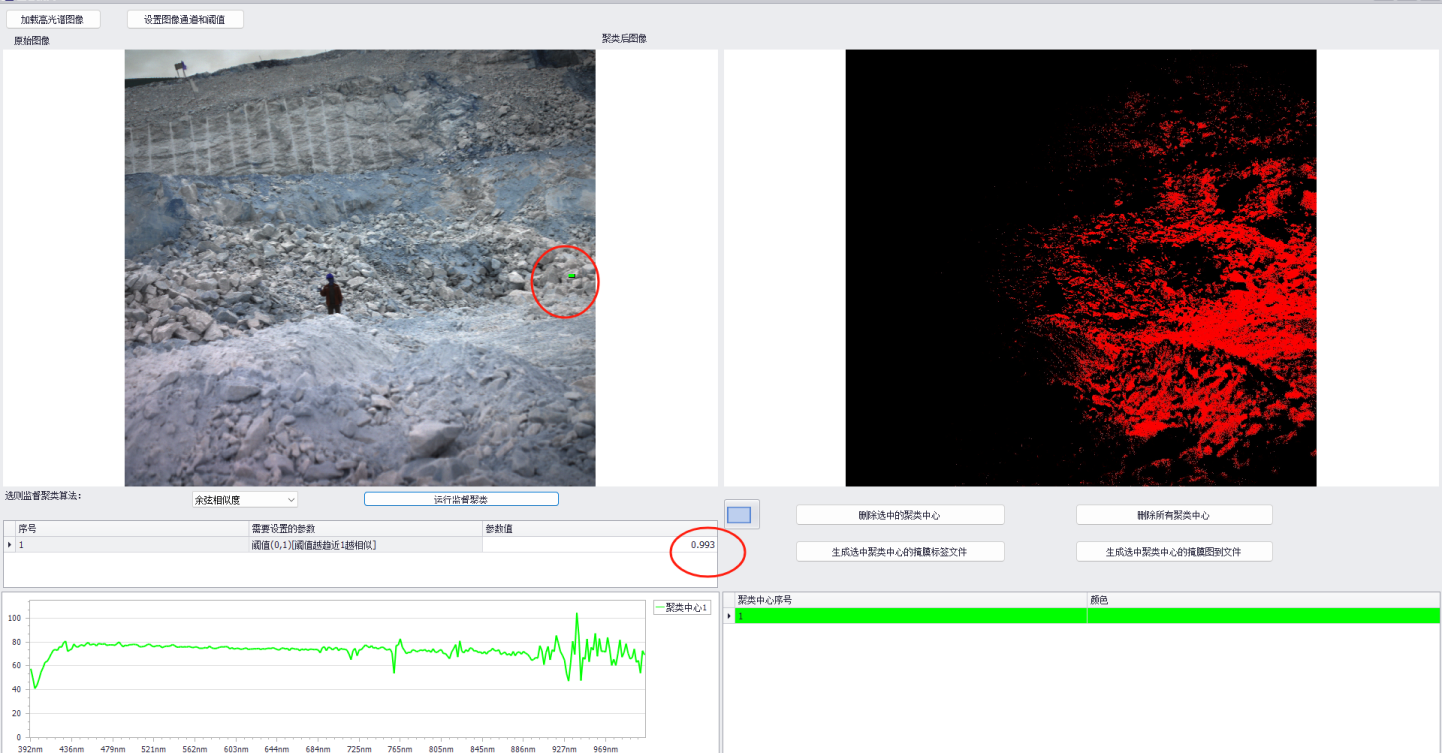
Task: Click 生成选中聚类中心的掩膜标签文件 button
Action: (x=900, y=551)
